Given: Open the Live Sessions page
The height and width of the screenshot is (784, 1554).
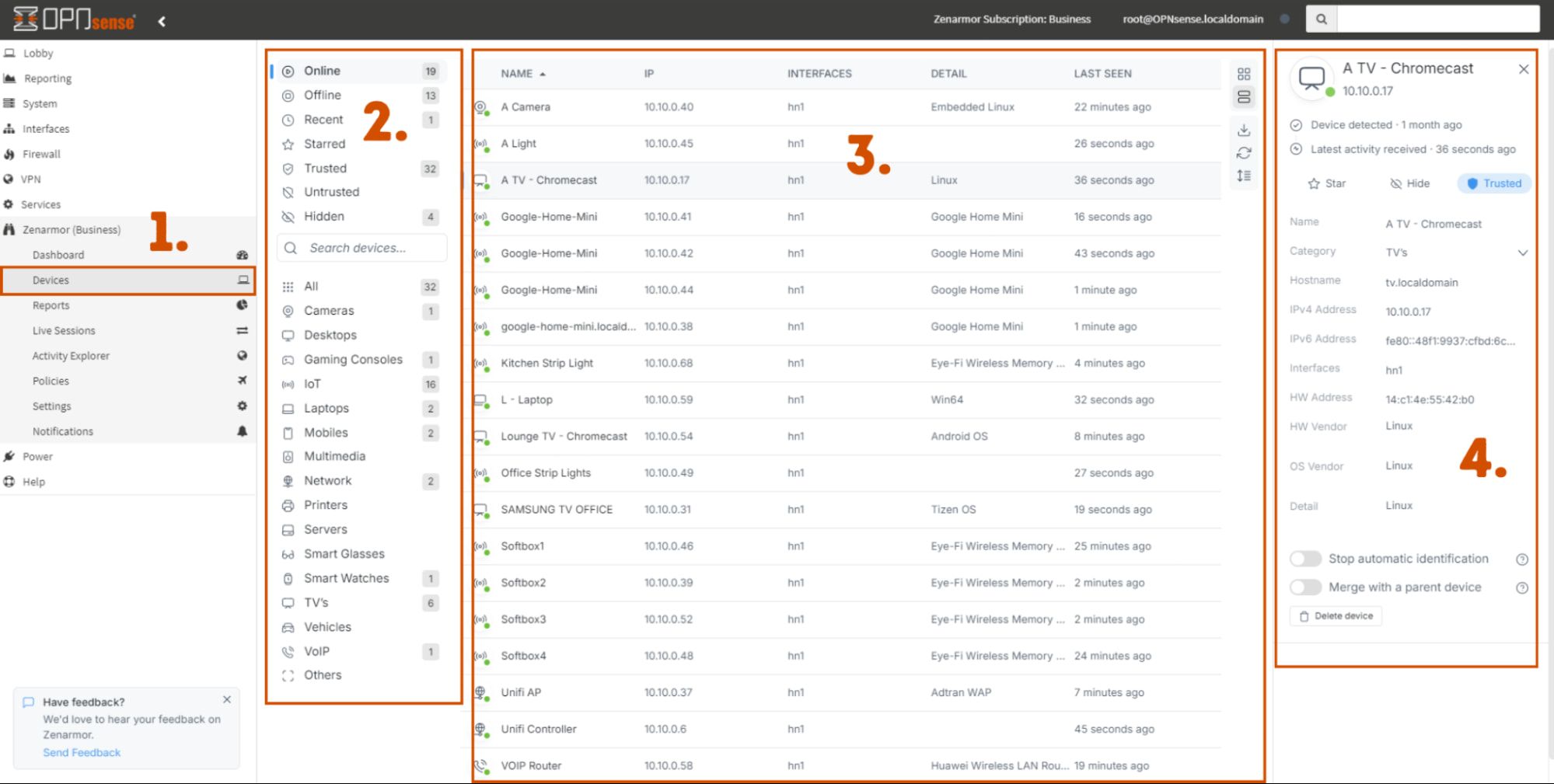Looking at the screenshot, I should (64, 330).
